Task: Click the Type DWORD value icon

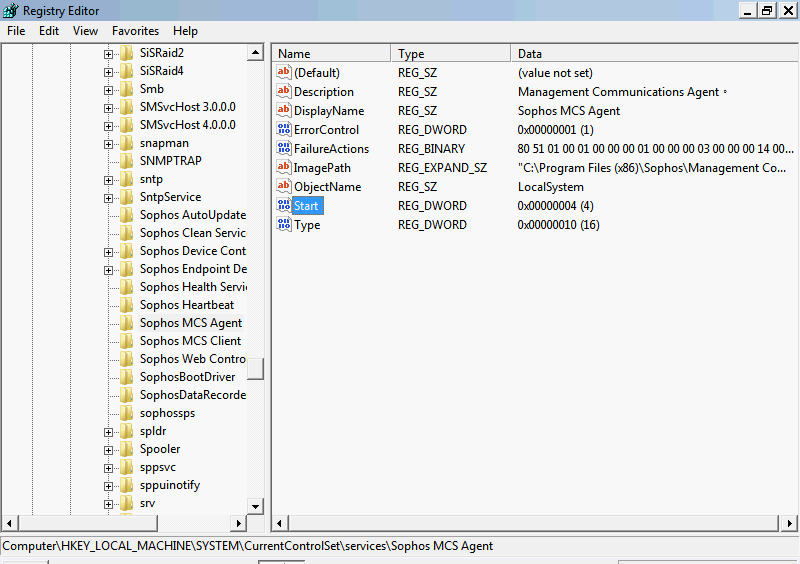Action: pos(284,224)
